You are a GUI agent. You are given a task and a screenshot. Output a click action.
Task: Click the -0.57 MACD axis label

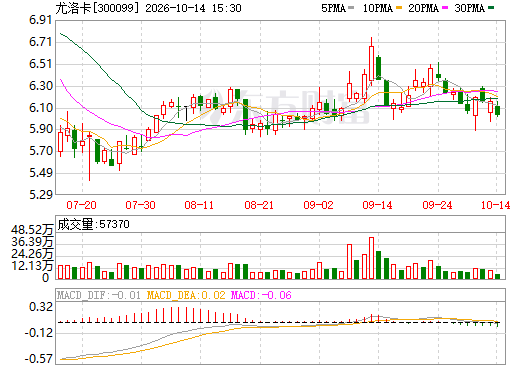(38, 359)
